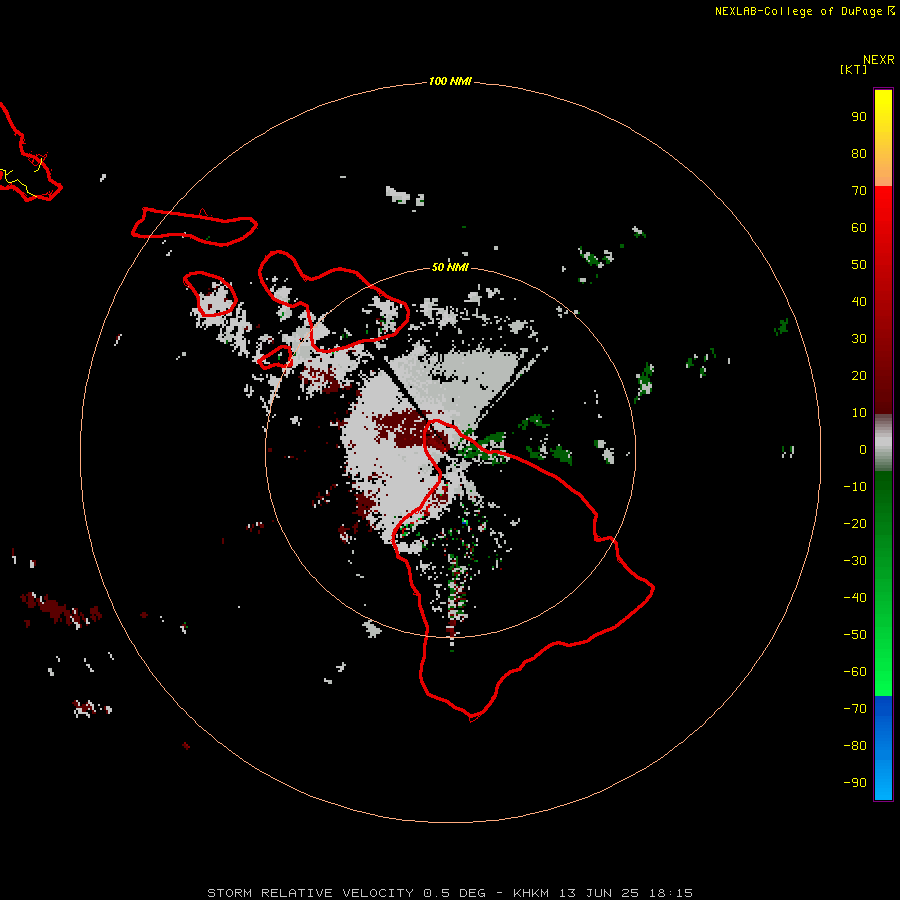Click the NEXR label above the color bar
This screenshot has height=900, width=900.
(x=879, y=60)
